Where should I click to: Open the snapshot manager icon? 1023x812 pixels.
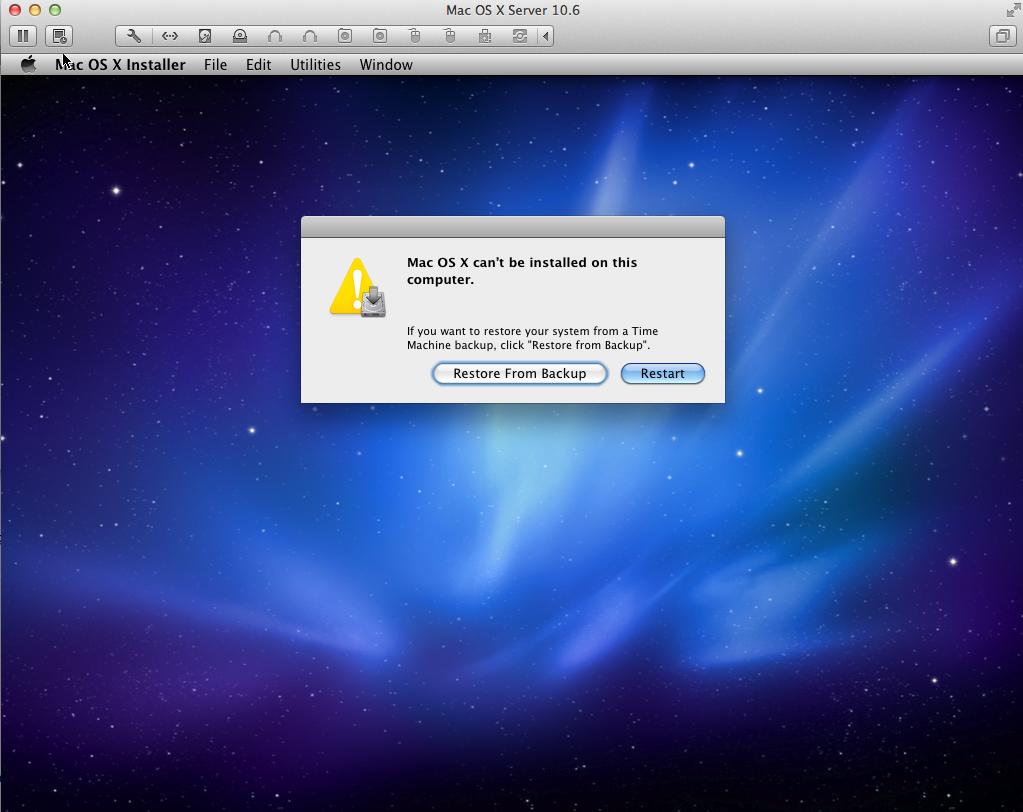[x=59, y=36]
